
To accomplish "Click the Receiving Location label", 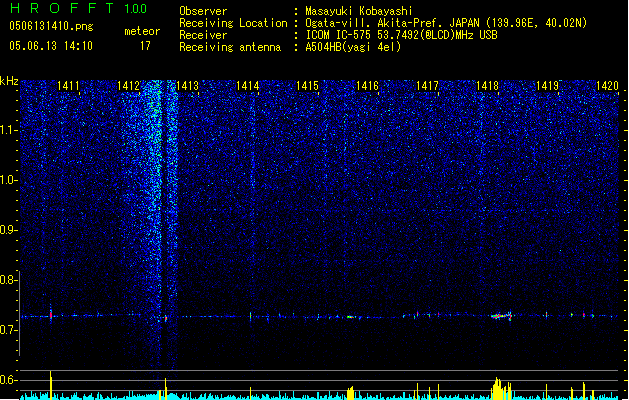I will pyautogui.click(x=233, y=23).
